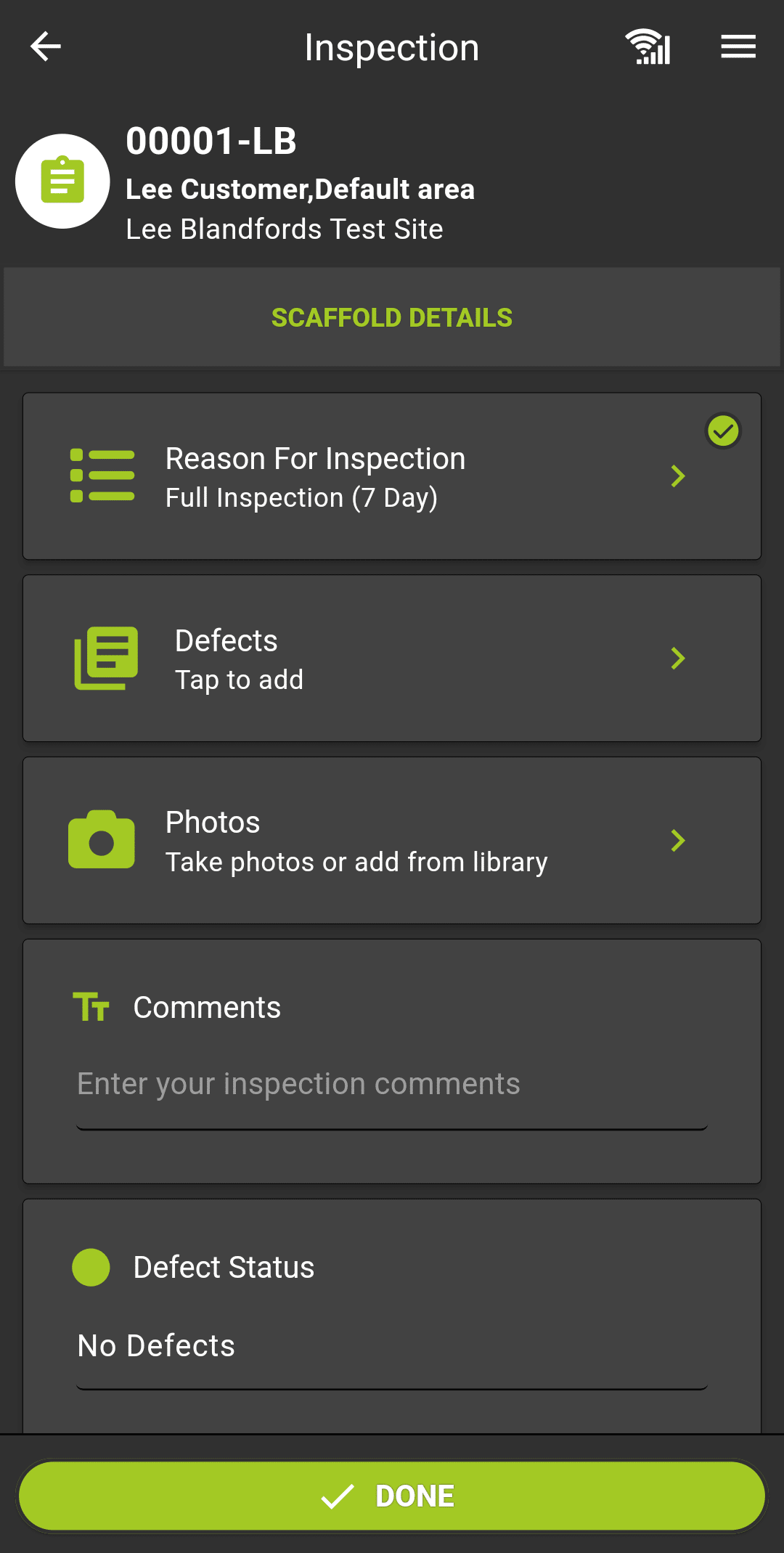
Task: Tap the green clipboard inspection icon
Action: (x=63, y=181)
